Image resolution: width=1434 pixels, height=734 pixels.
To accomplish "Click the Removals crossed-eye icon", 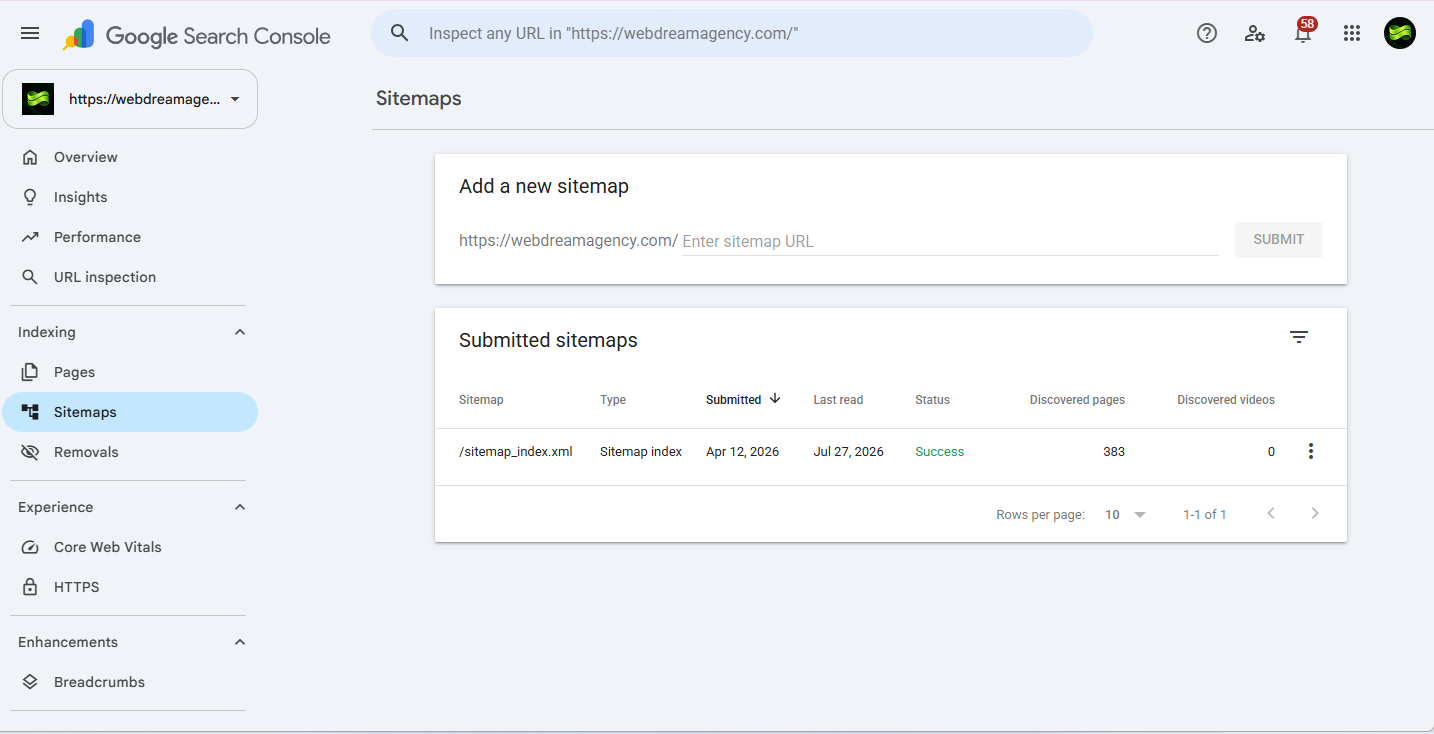I will pos(30,452).
